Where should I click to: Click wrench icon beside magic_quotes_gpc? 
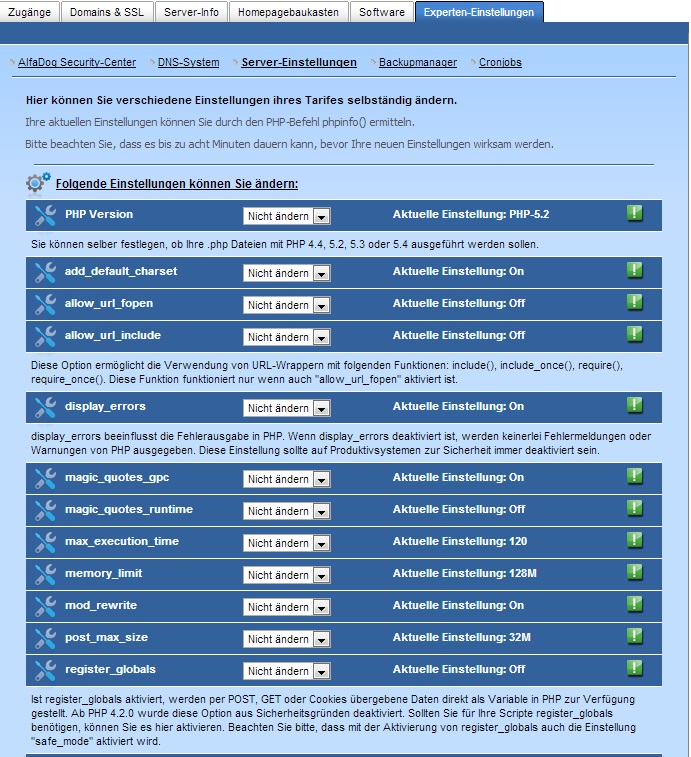45,478
